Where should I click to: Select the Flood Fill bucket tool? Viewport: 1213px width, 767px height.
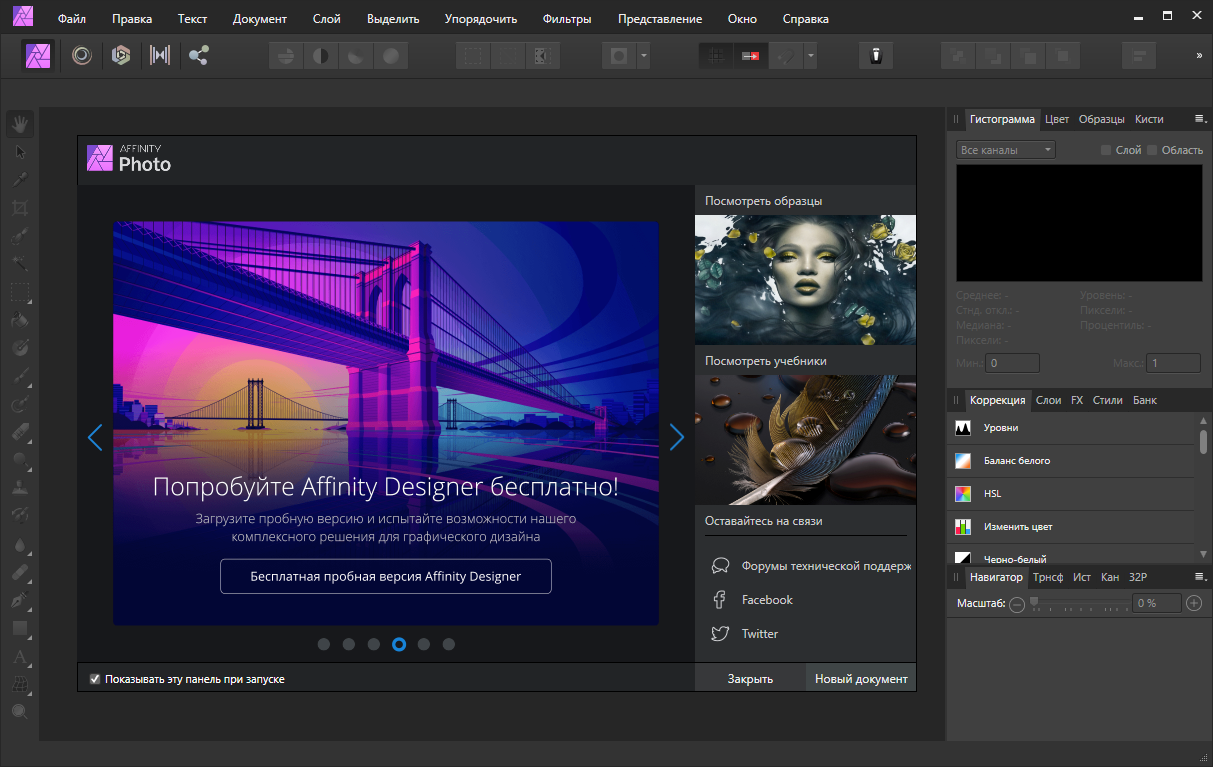point(20,321)
